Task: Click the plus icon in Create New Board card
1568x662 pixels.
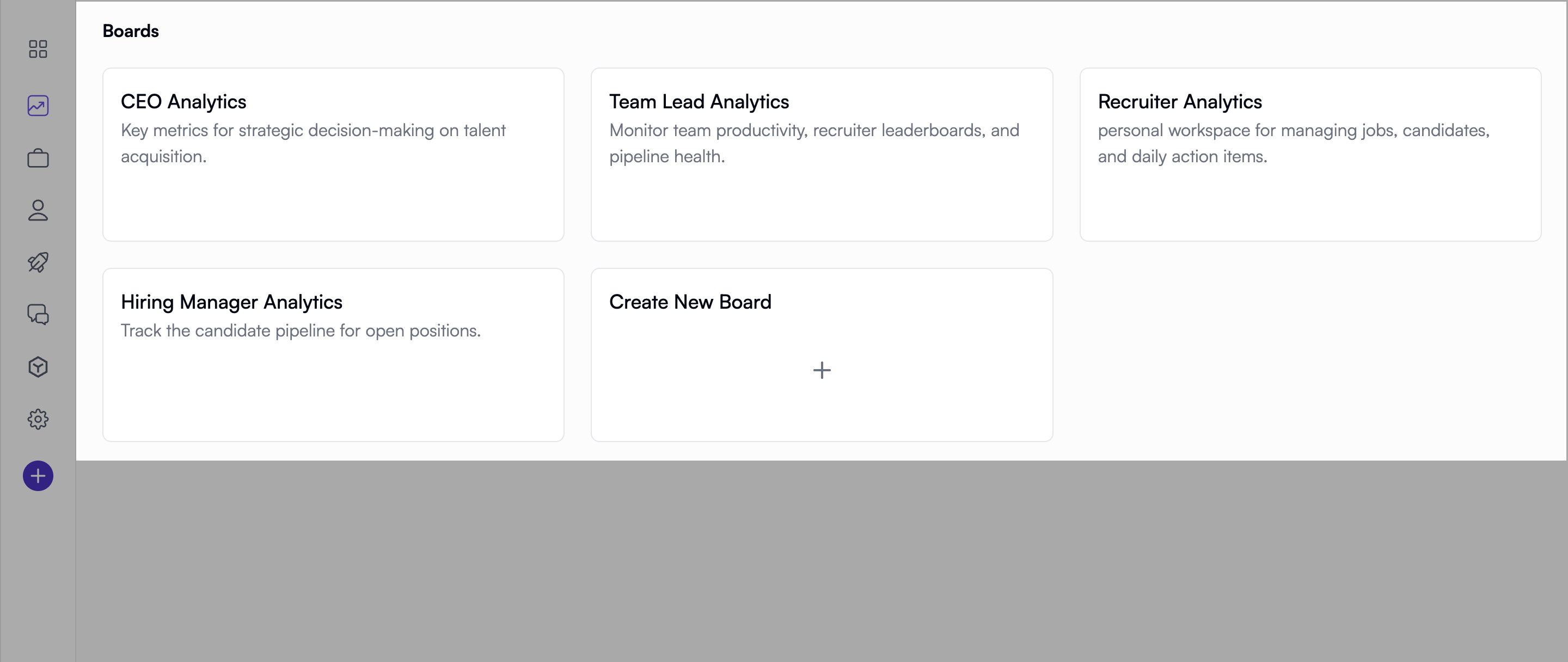Action: (x=822, y=370)
